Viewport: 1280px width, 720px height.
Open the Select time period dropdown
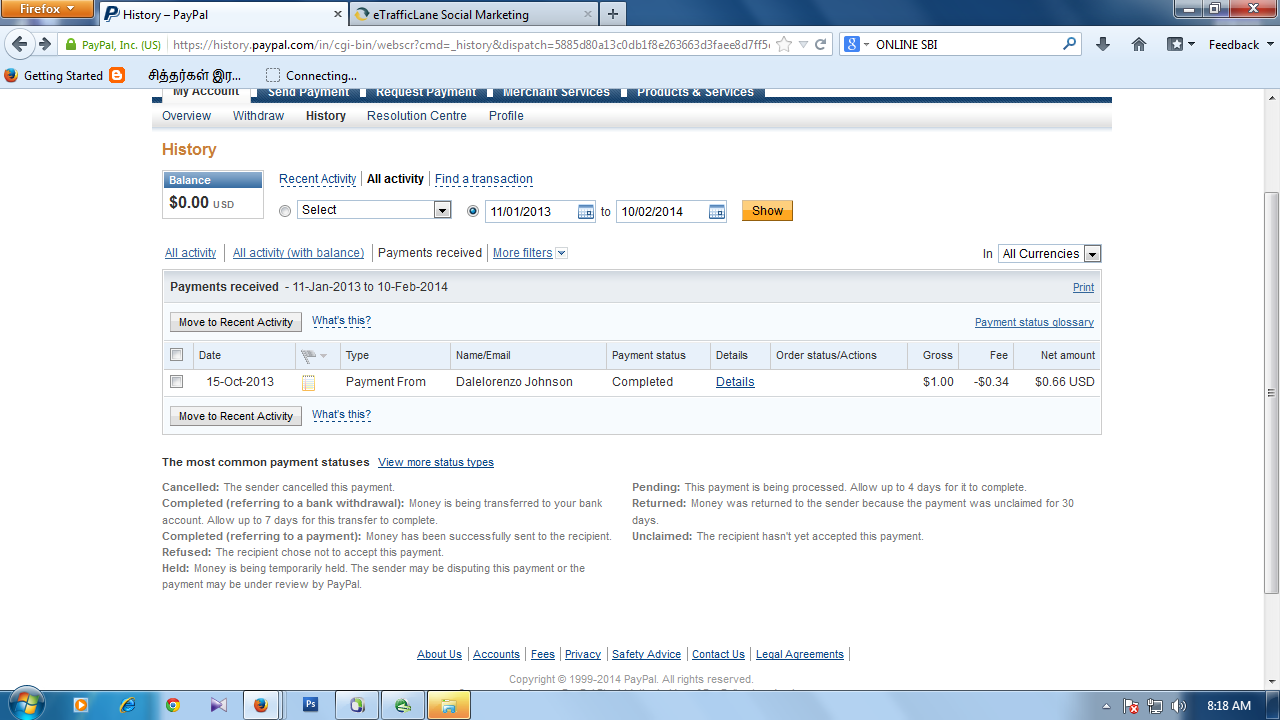(x=374, y=210)
